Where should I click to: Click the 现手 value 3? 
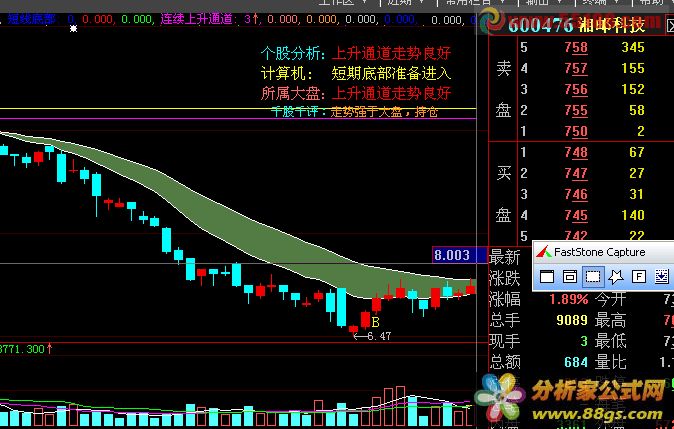click(x=584, y=341)
